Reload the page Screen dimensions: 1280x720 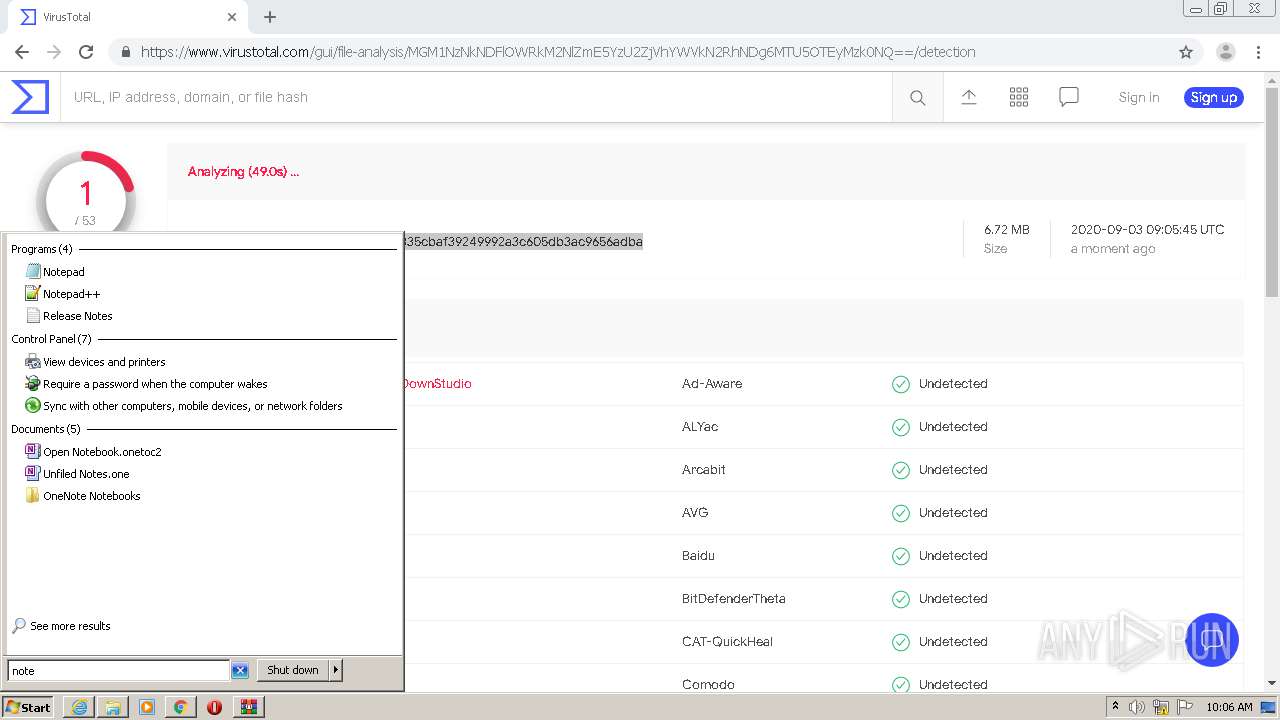pyautogui.click(x=86, y=52)
